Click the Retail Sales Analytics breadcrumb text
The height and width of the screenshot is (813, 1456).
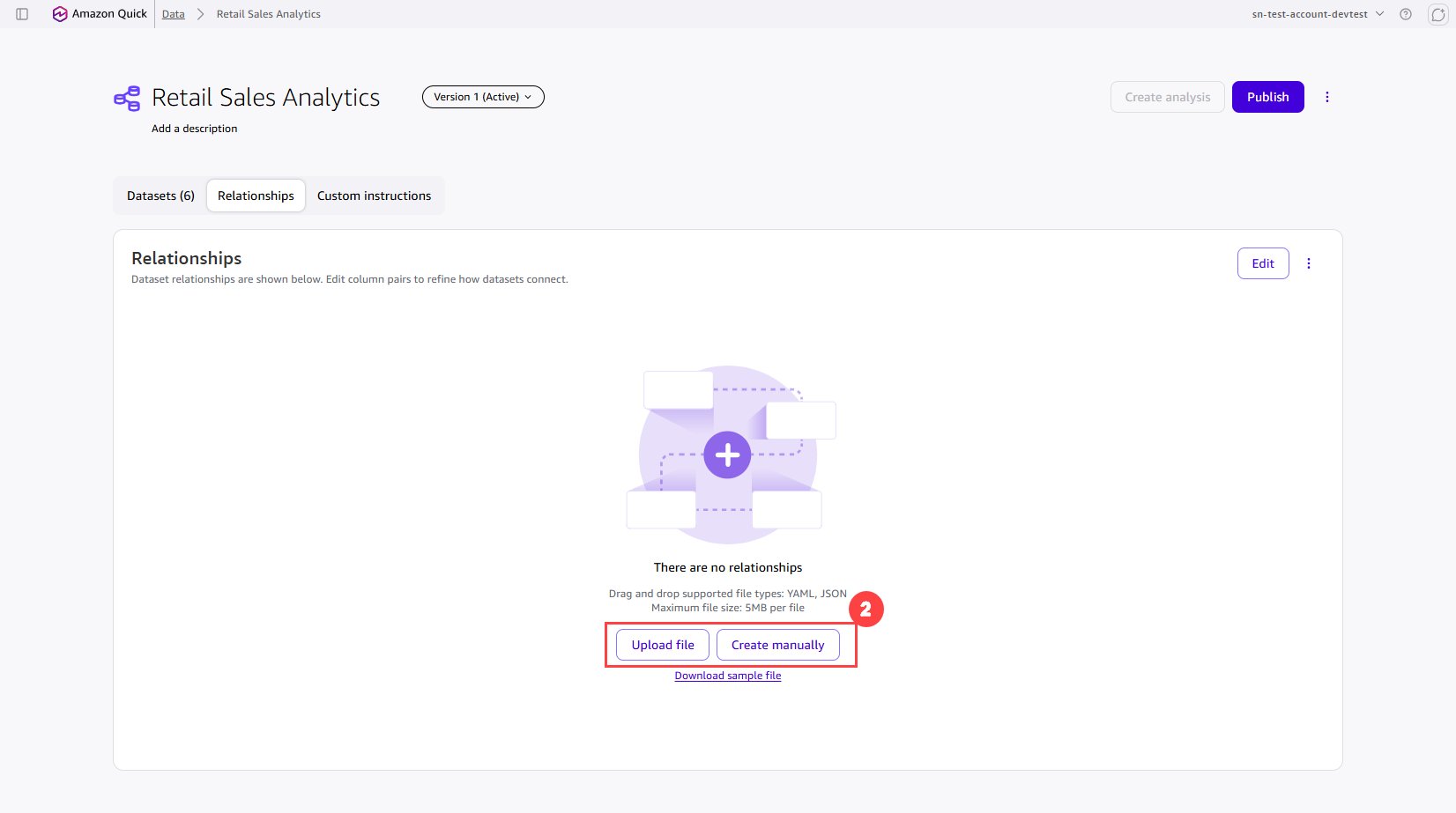(269, 14)
